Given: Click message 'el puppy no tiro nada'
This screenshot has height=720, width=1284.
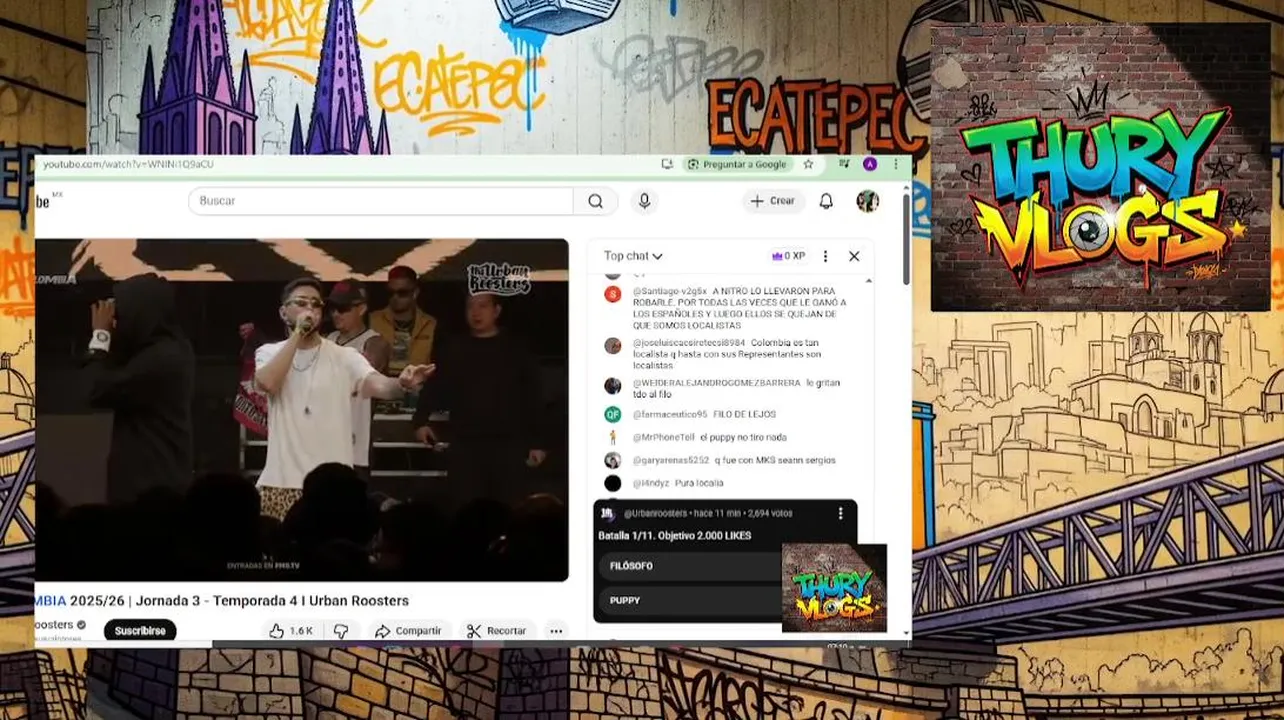Looking at the screenshot, I should (x=743, y=437).
